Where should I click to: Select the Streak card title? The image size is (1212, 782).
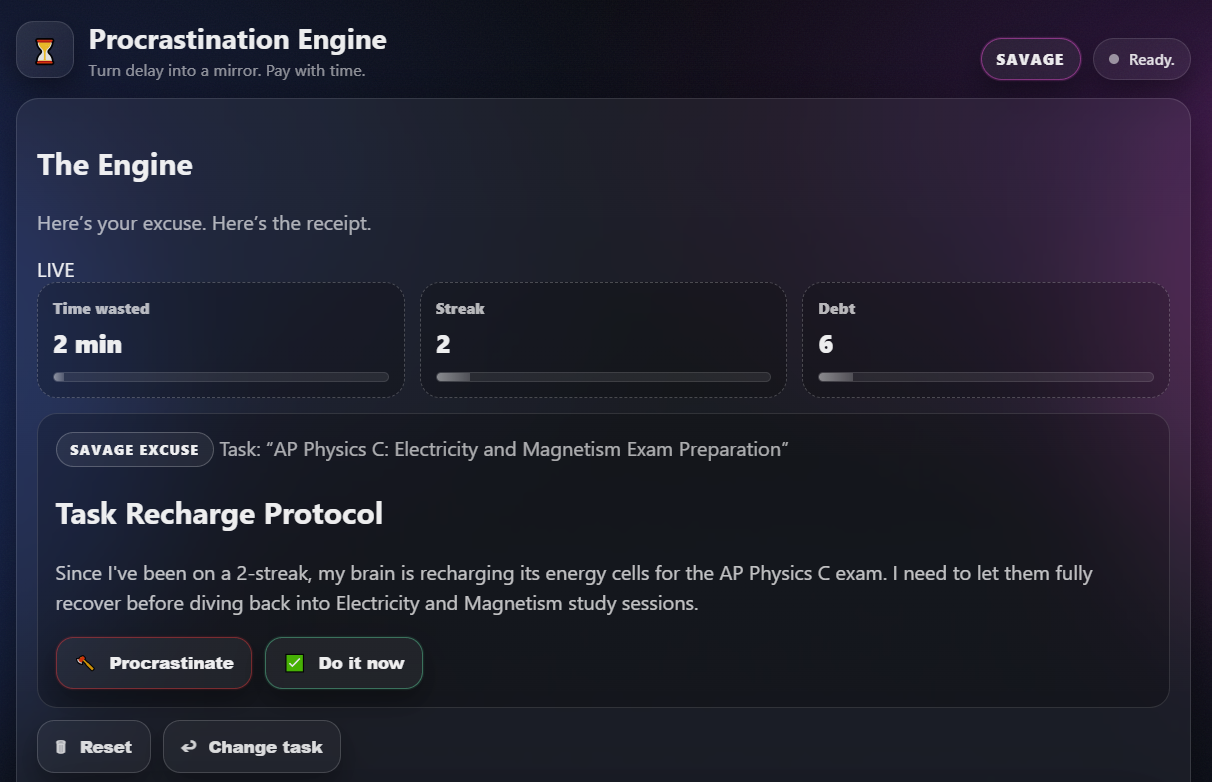[460, 309]
